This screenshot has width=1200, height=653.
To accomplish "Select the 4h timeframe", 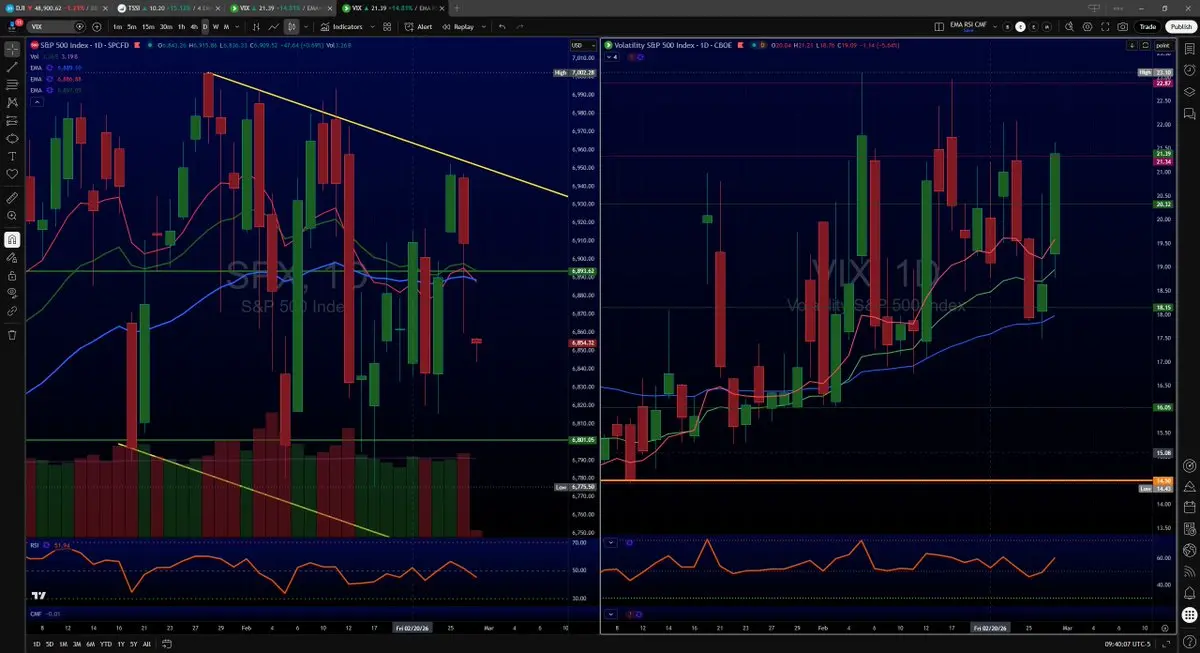I will coord(193,26).
